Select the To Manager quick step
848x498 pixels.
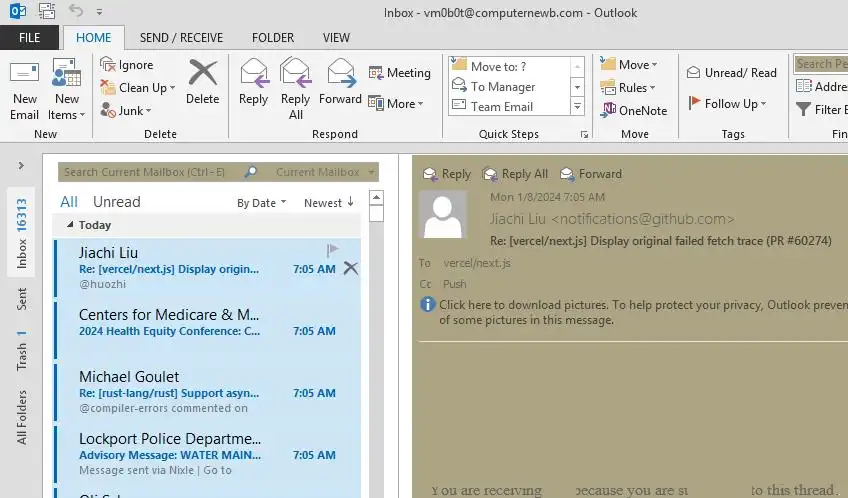coord(510,87)
